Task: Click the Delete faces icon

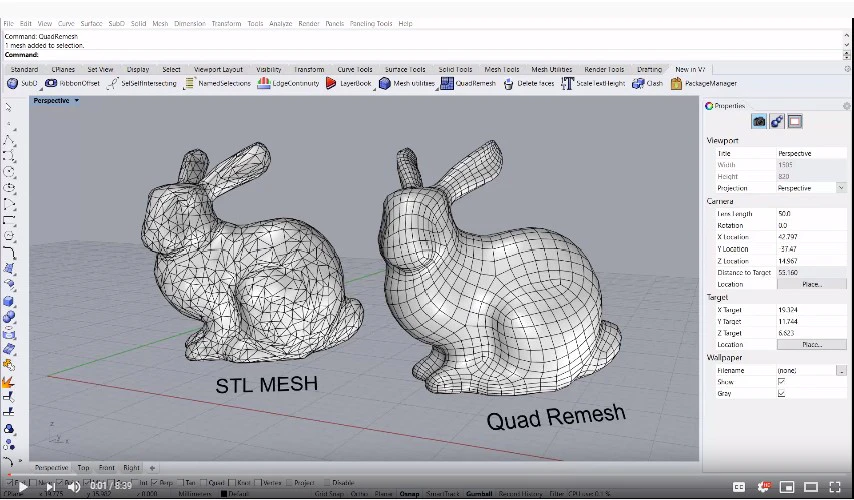Action: coord(508,84)
